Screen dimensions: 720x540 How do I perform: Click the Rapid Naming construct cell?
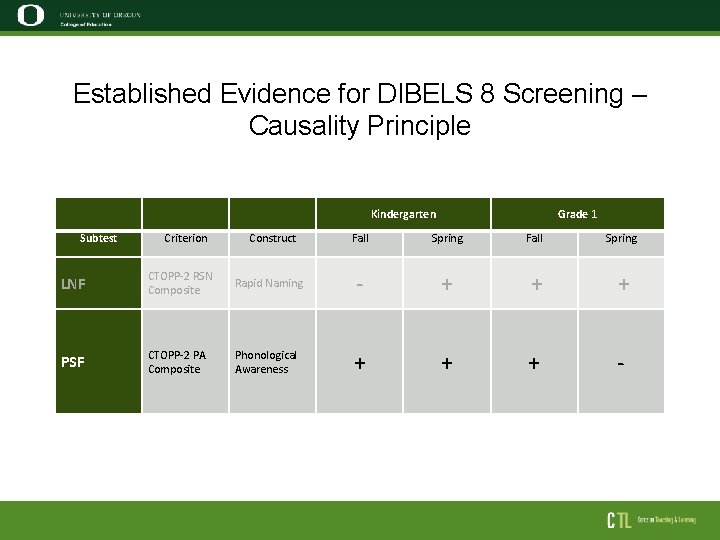[x=272, y=283]
